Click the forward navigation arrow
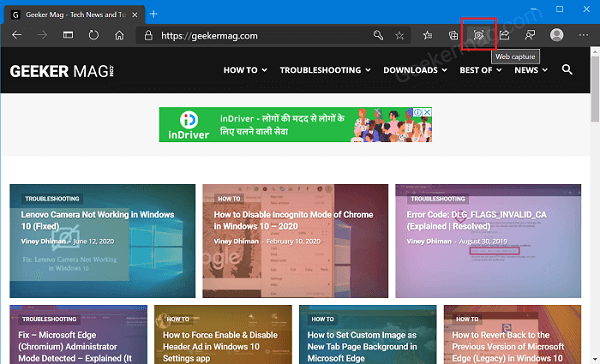Viewport: 600px width, 364px height. 42,35
